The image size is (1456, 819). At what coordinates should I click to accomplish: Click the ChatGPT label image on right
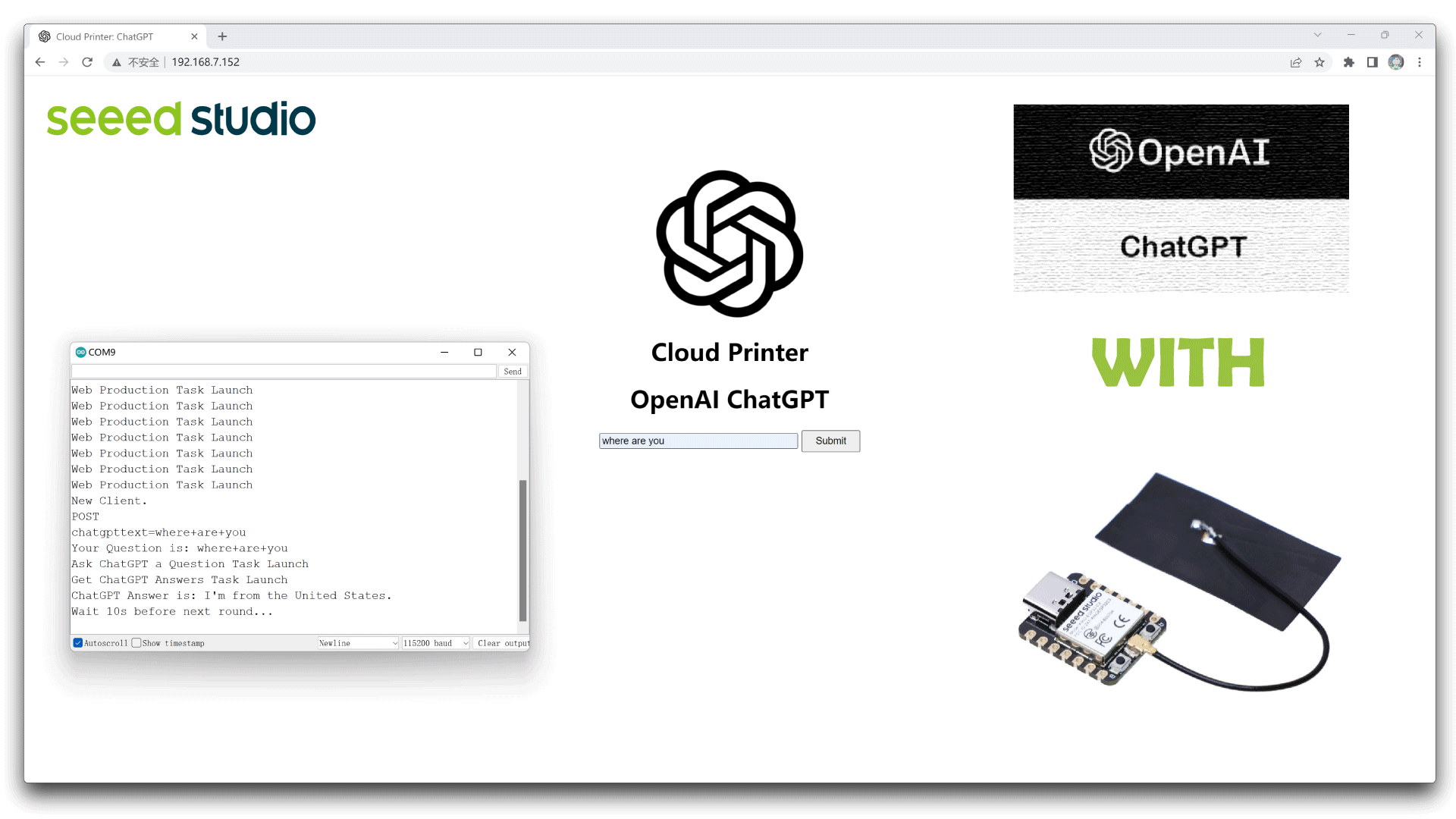pyautogui.click(x=1181, y=246)
